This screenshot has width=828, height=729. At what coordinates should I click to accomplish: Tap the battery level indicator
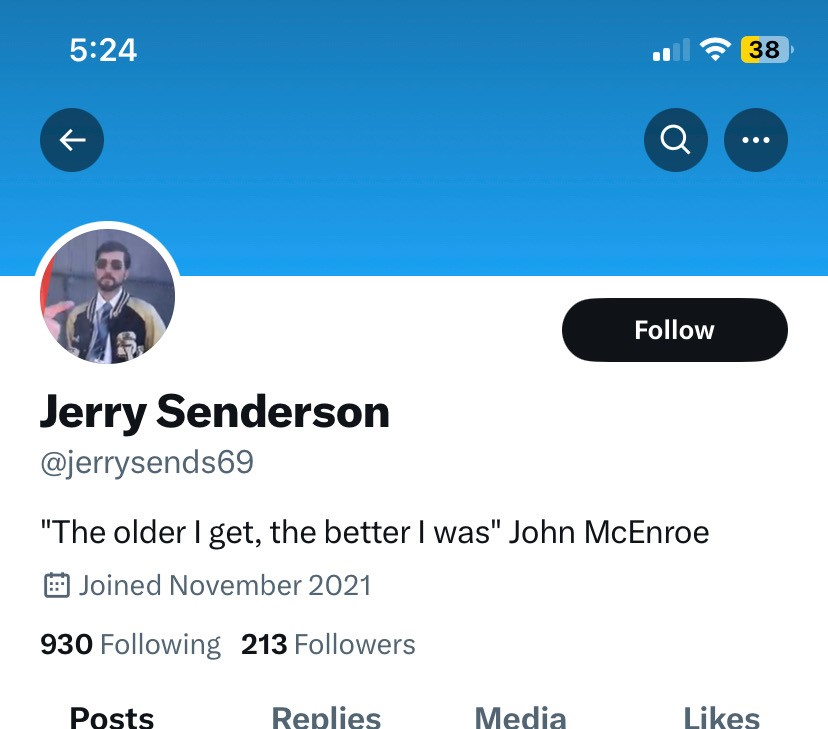click(x=766, y=49)
